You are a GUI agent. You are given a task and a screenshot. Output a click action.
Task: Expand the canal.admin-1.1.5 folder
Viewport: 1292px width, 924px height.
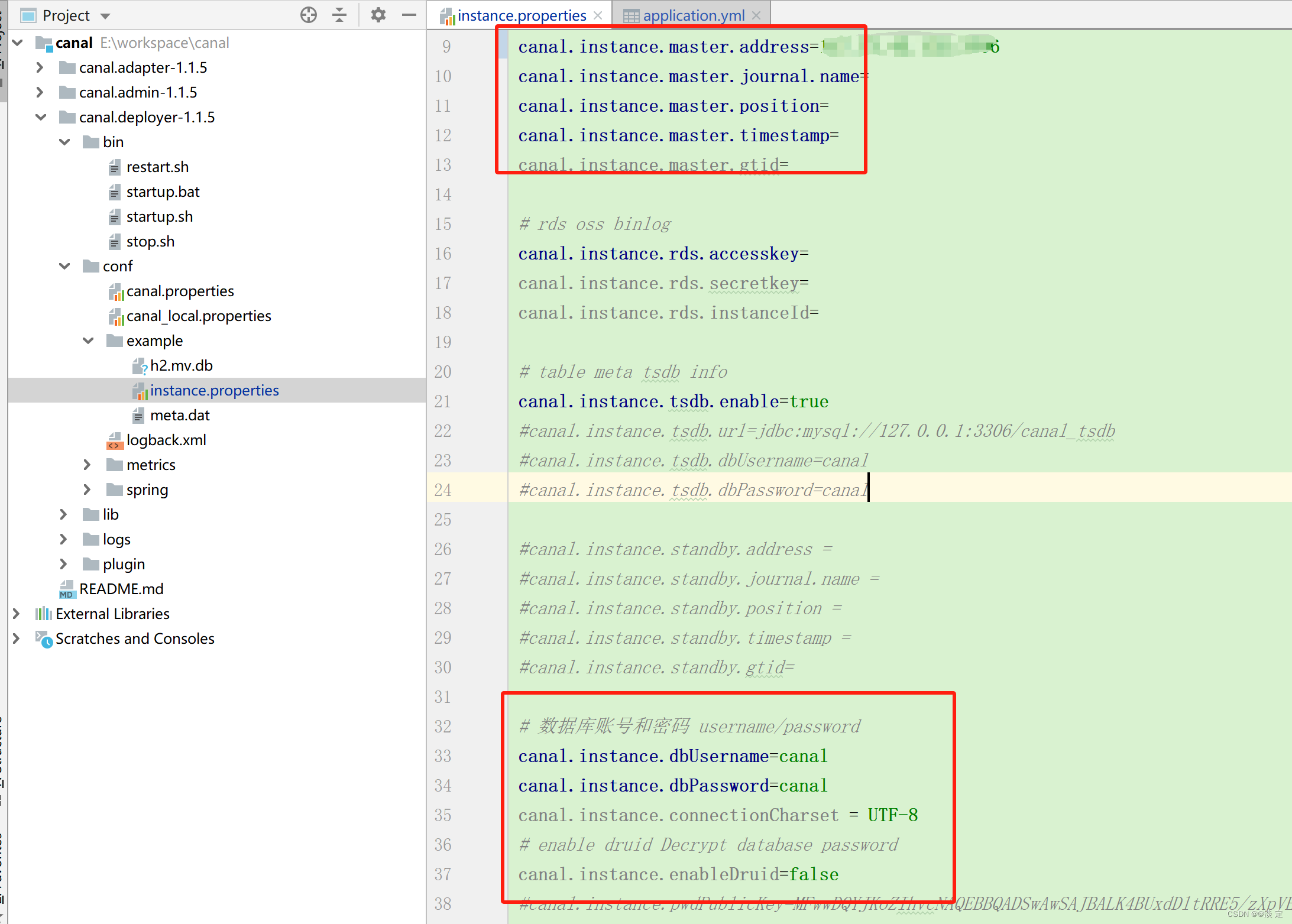(40, 92)
